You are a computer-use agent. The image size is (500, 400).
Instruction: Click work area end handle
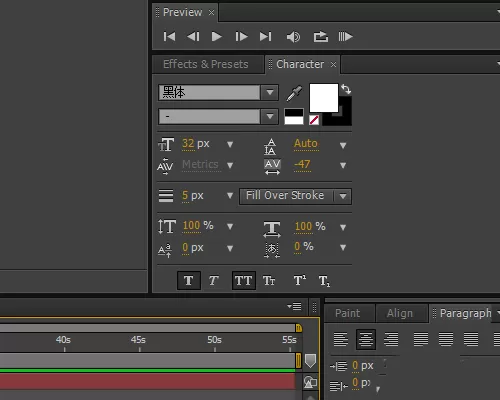pyautogui.click(x=298, y=361)
